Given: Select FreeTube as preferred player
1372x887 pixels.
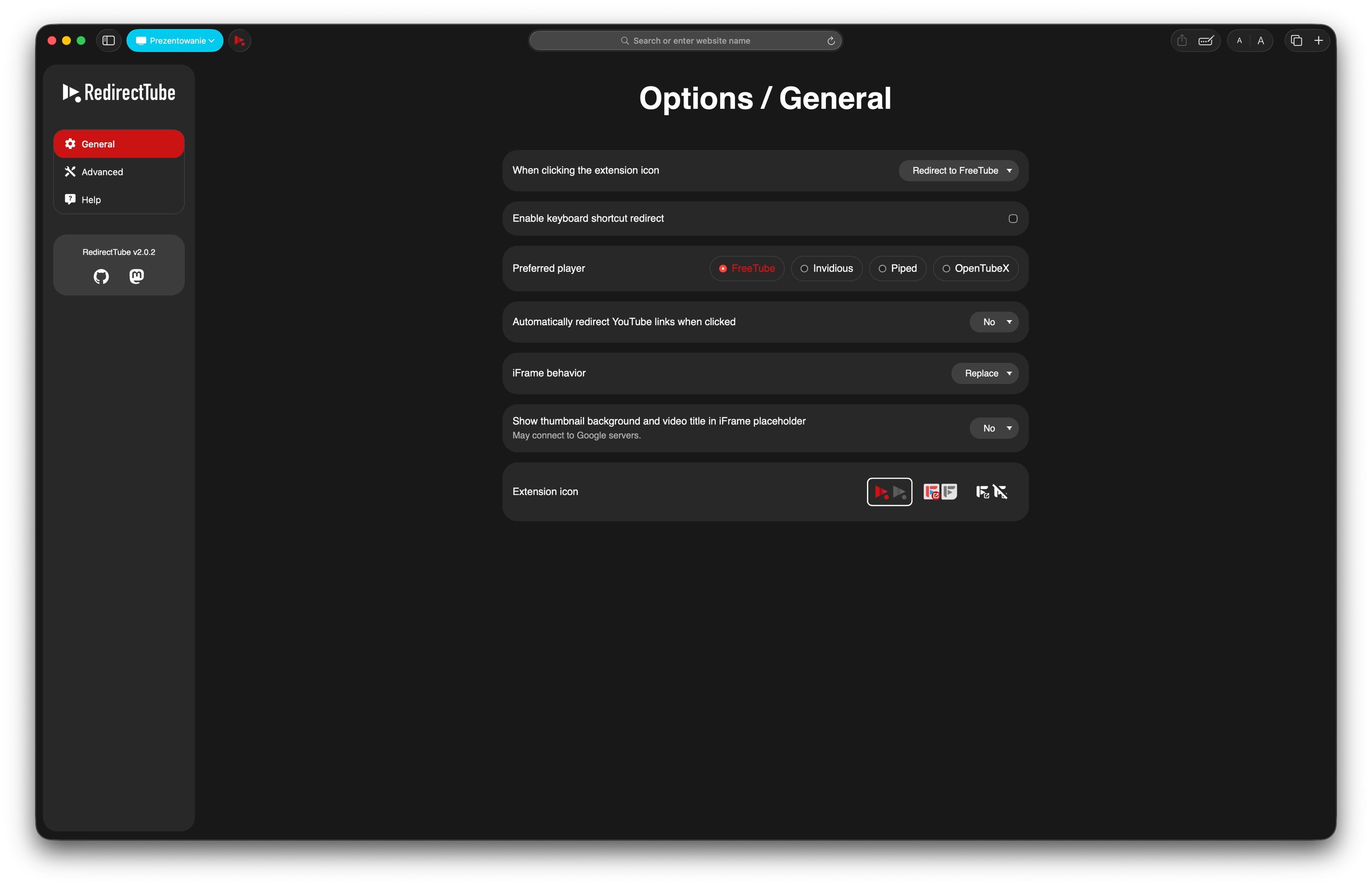Looking at the screenshot, I should coord(747,268).
